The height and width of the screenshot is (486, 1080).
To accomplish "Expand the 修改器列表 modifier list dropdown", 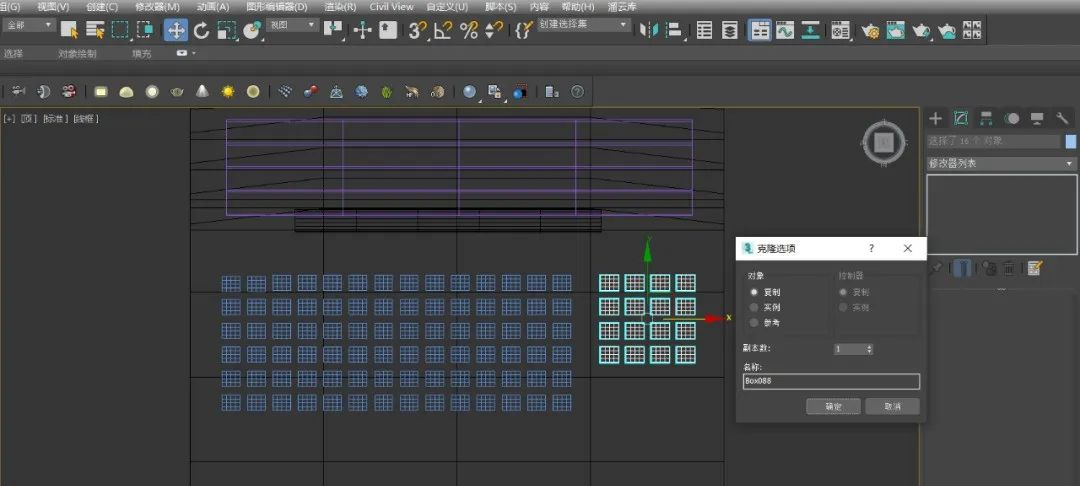I will (x=1002, y=163).
